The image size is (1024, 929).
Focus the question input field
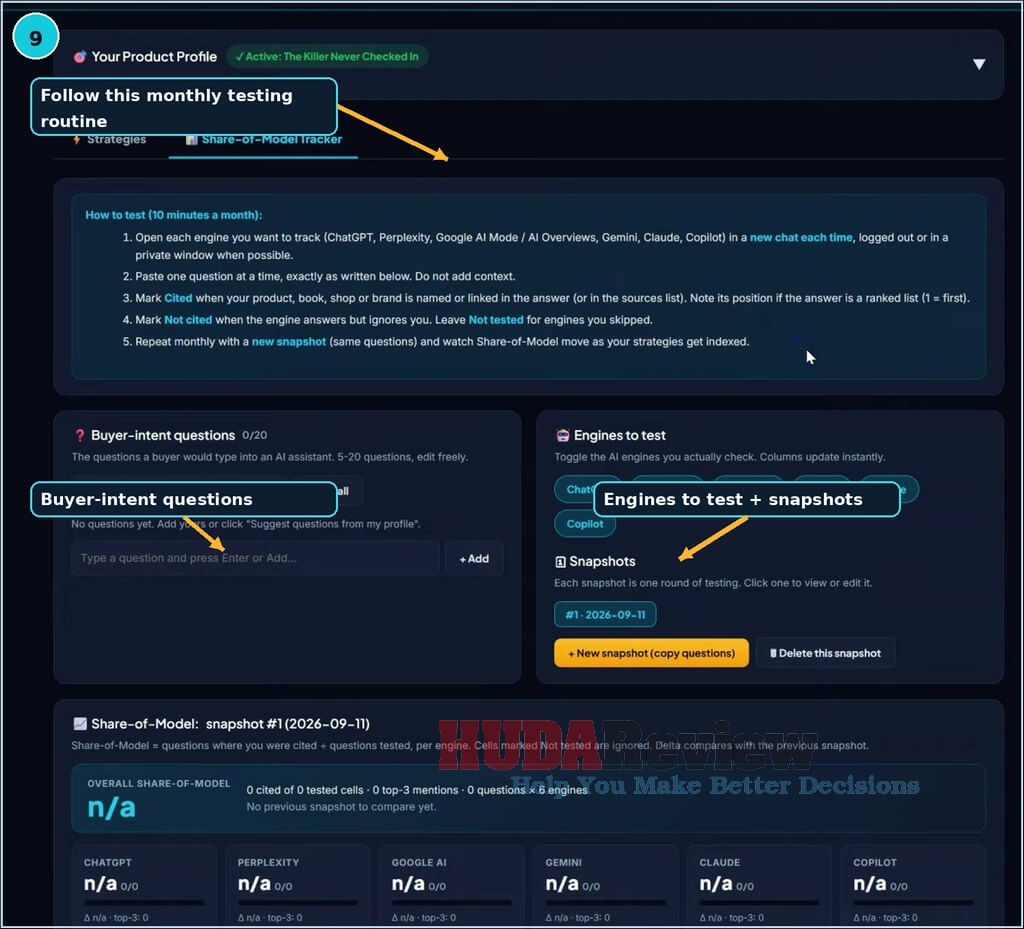coord(255,559)
